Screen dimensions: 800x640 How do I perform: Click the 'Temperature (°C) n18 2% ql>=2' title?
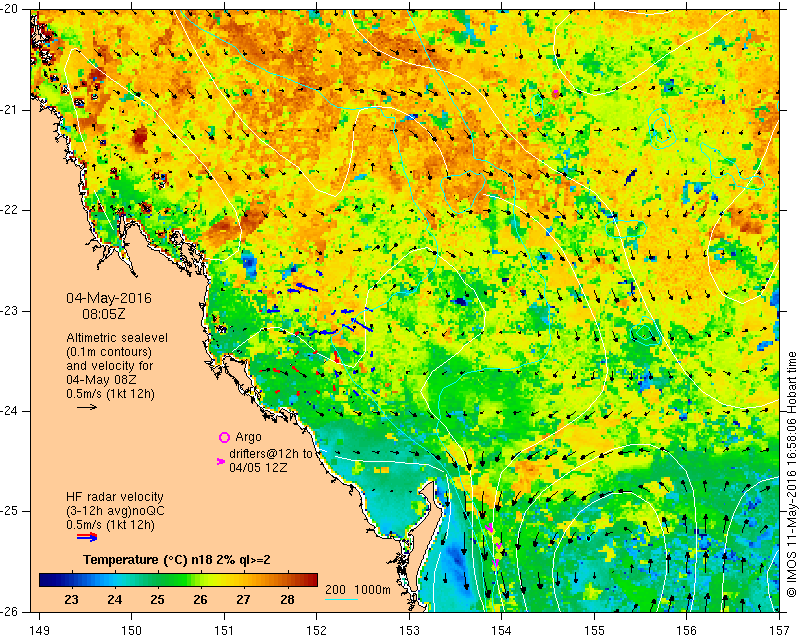(x=177, y=560)
